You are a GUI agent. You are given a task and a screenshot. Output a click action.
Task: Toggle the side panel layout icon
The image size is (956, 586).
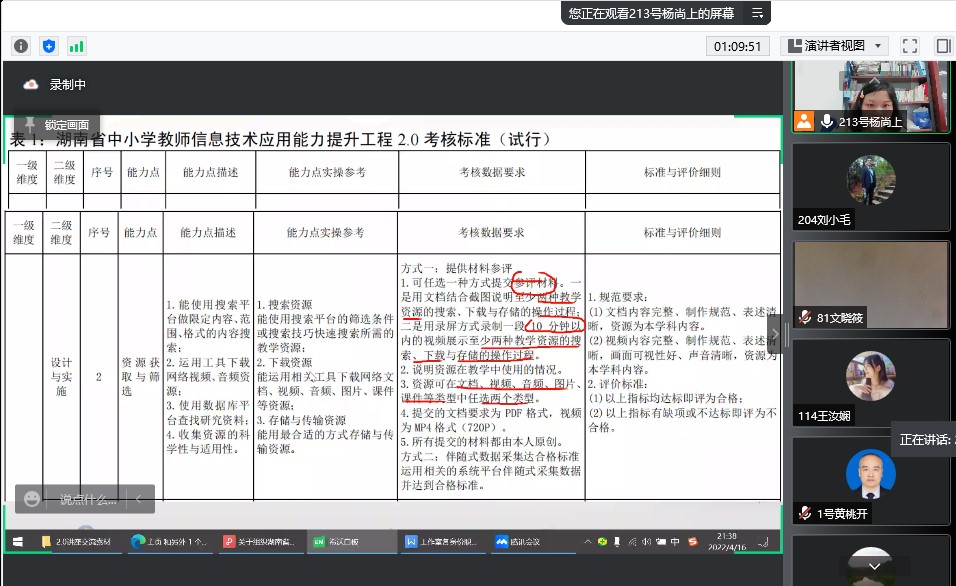click(942, 46)
